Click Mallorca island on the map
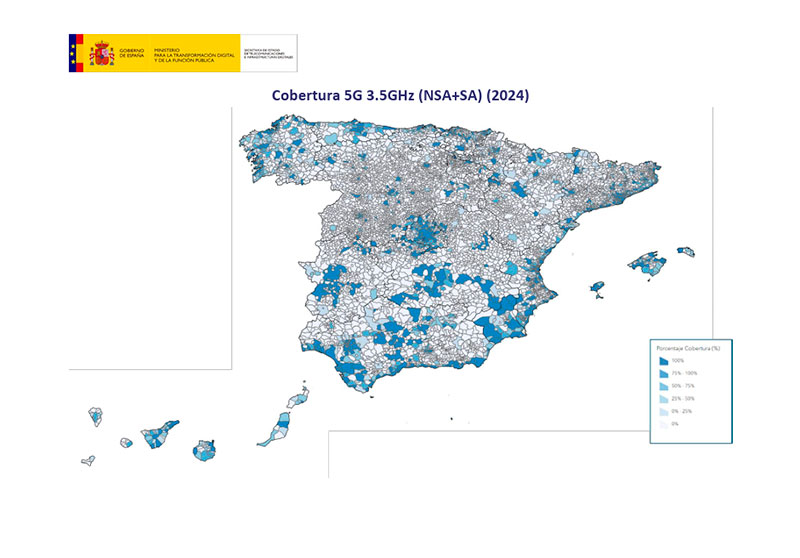Screen dimensions: 800x558 point(646,264)
